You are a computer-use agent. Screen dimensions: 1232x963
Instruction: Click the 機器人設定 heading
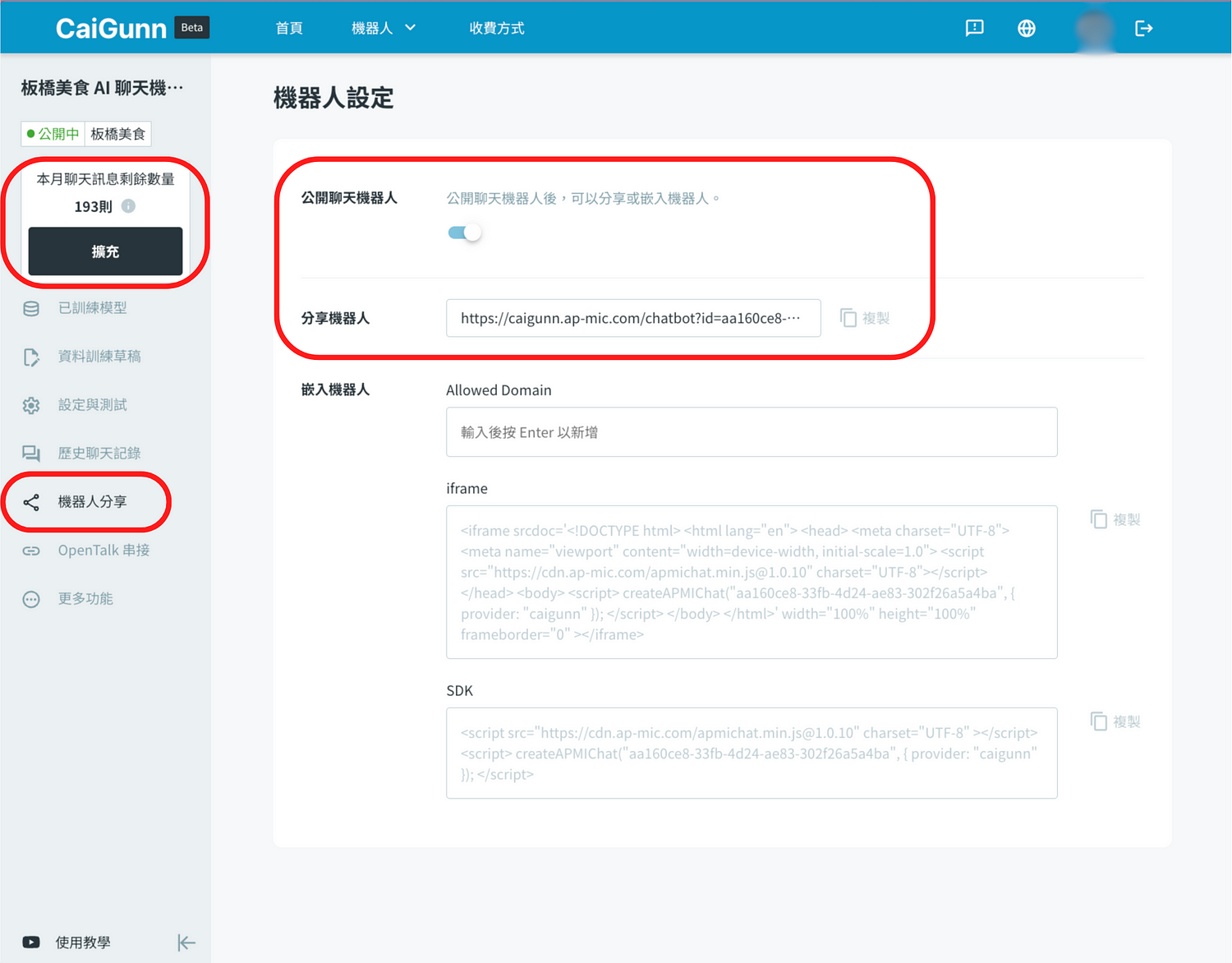tap(333, 99)
